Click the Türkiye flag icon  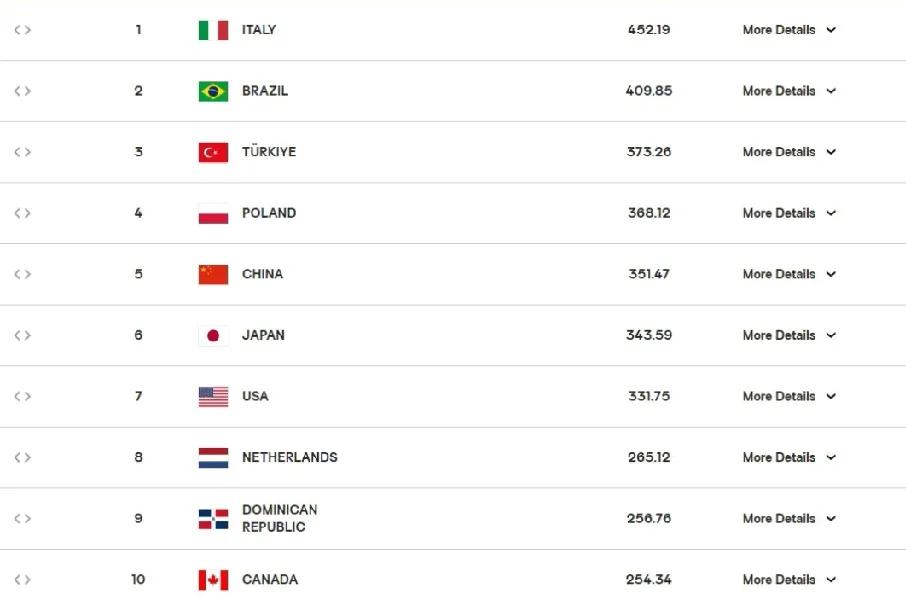[x=213, y=153]
